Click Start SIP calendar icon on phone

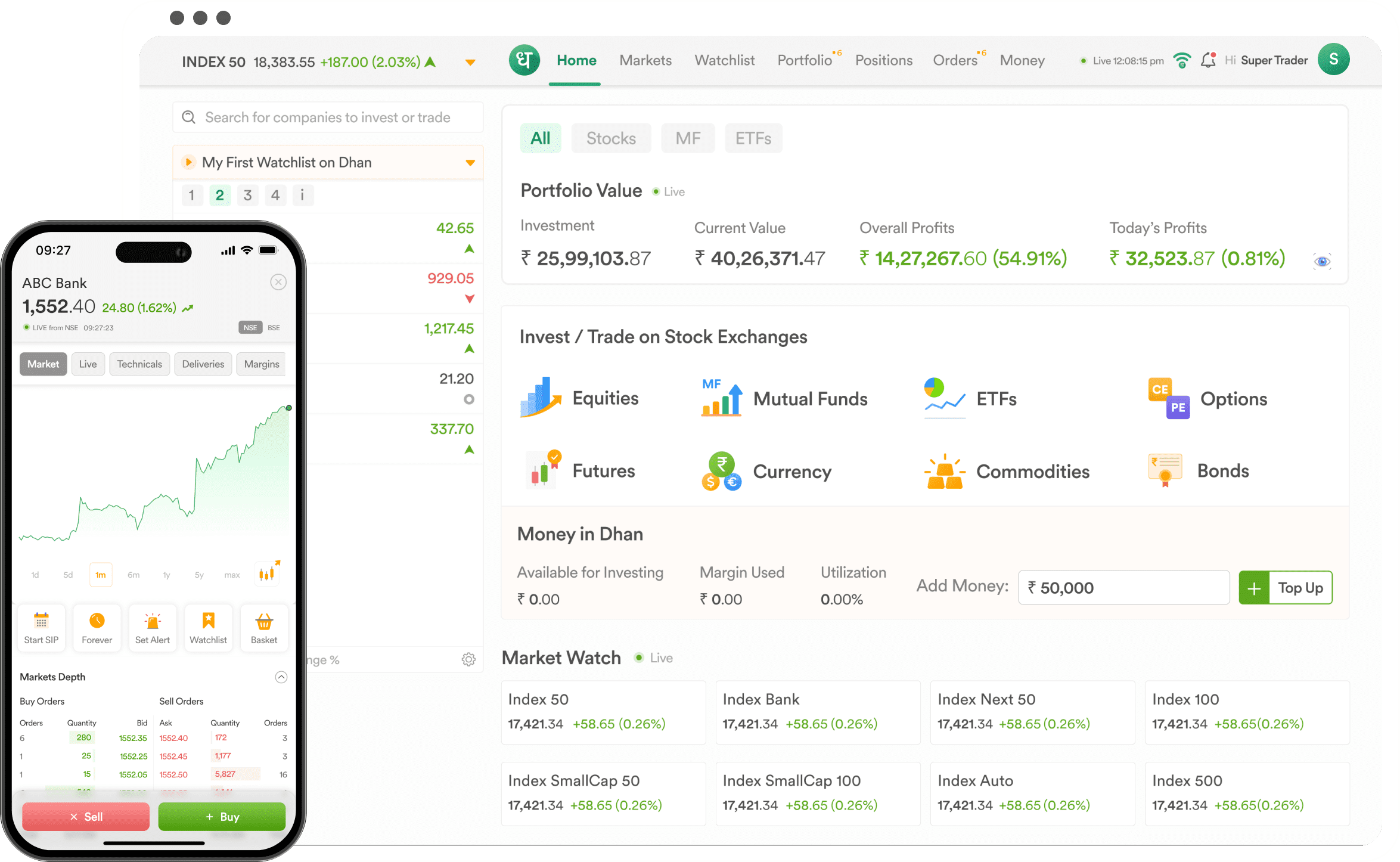tap(41, 621)
